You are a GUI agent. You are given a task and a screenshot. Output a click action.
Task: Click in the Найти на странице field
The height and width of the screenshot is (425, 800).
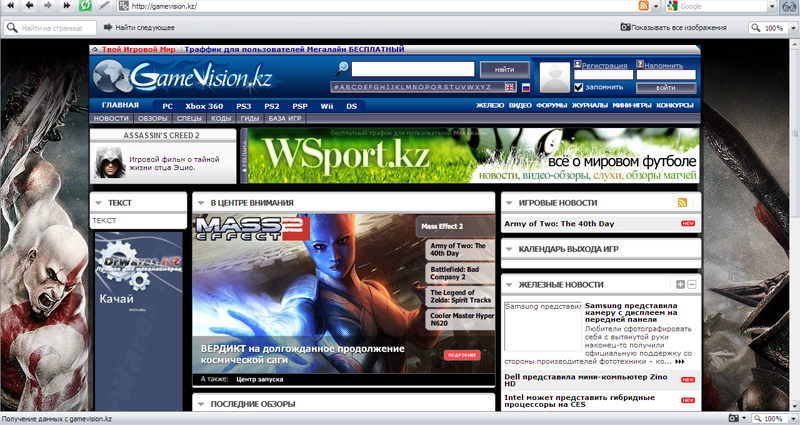[x=51, y=28]
